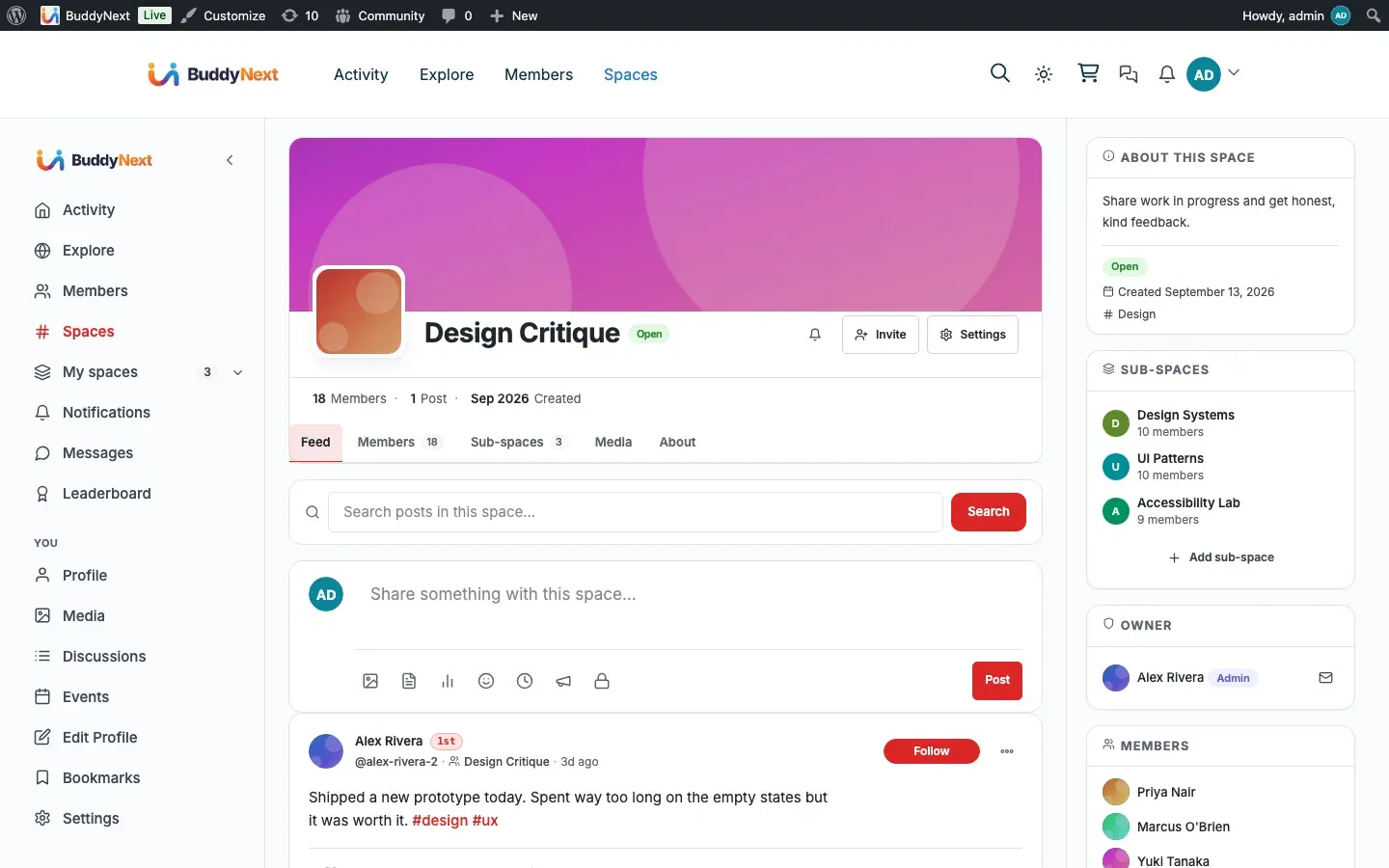Open Design Systems sub-space
The width and height of the screenshot is (1389, 868).
point(1185,416)
